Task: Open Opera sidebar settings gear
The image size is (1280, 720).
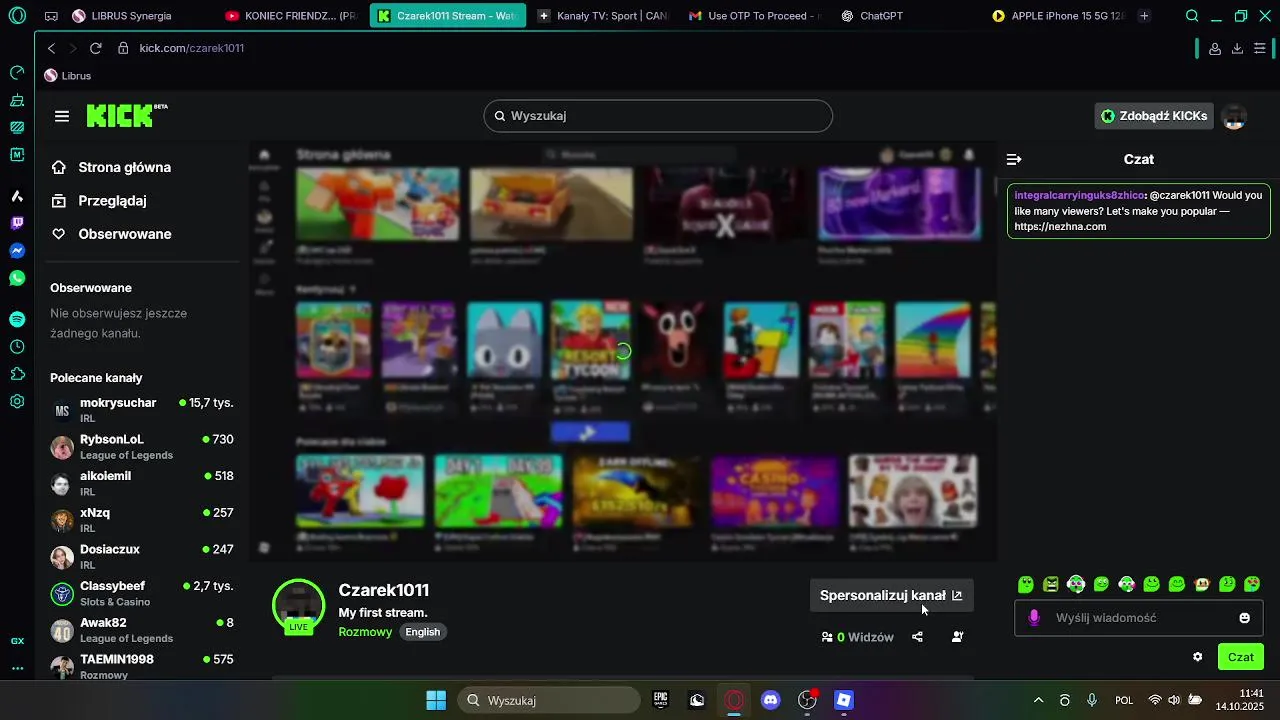Action: coord(17,401)
